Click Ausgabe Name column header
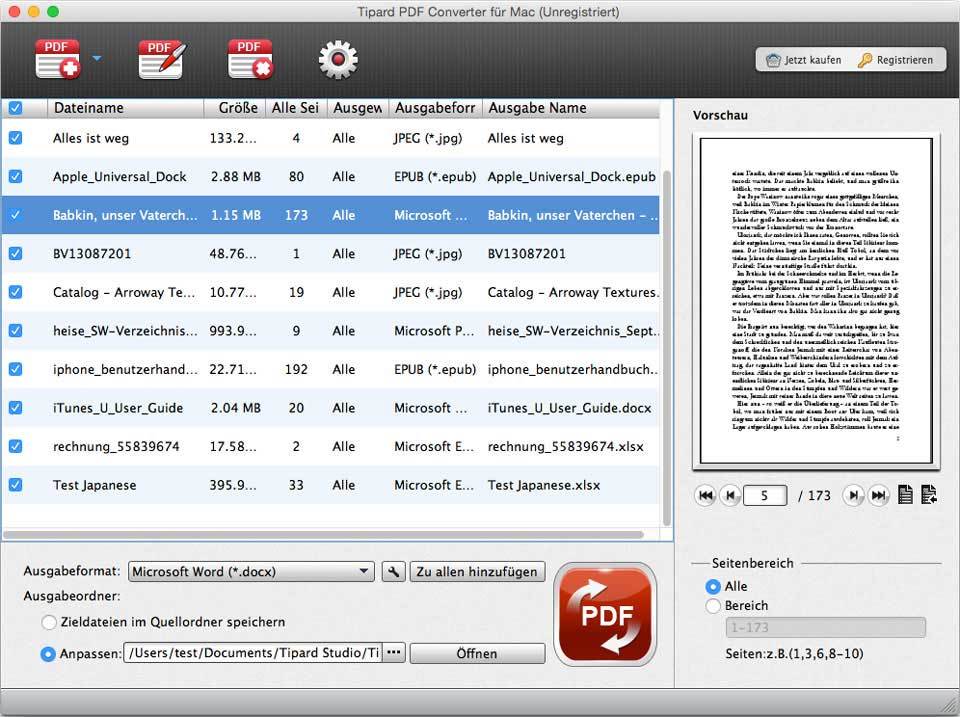 tap(571, 108)
